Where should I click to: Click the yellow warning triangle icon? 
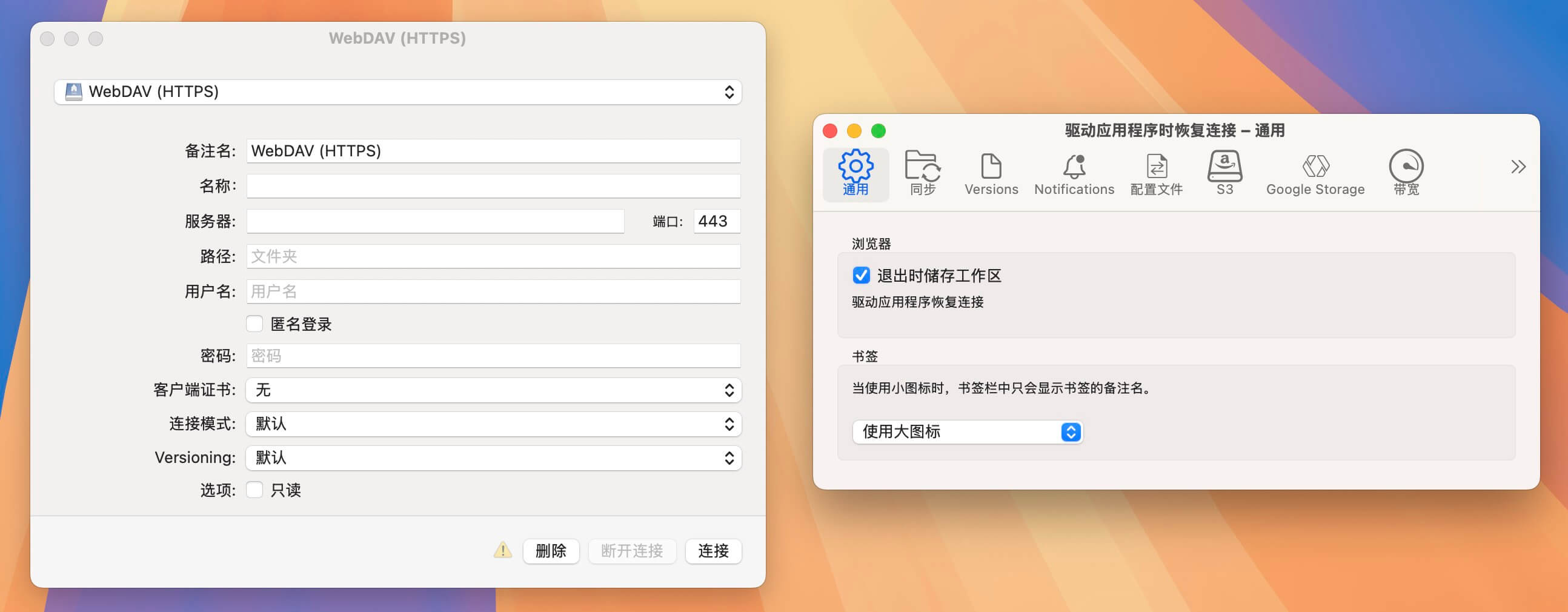(502, 550)
